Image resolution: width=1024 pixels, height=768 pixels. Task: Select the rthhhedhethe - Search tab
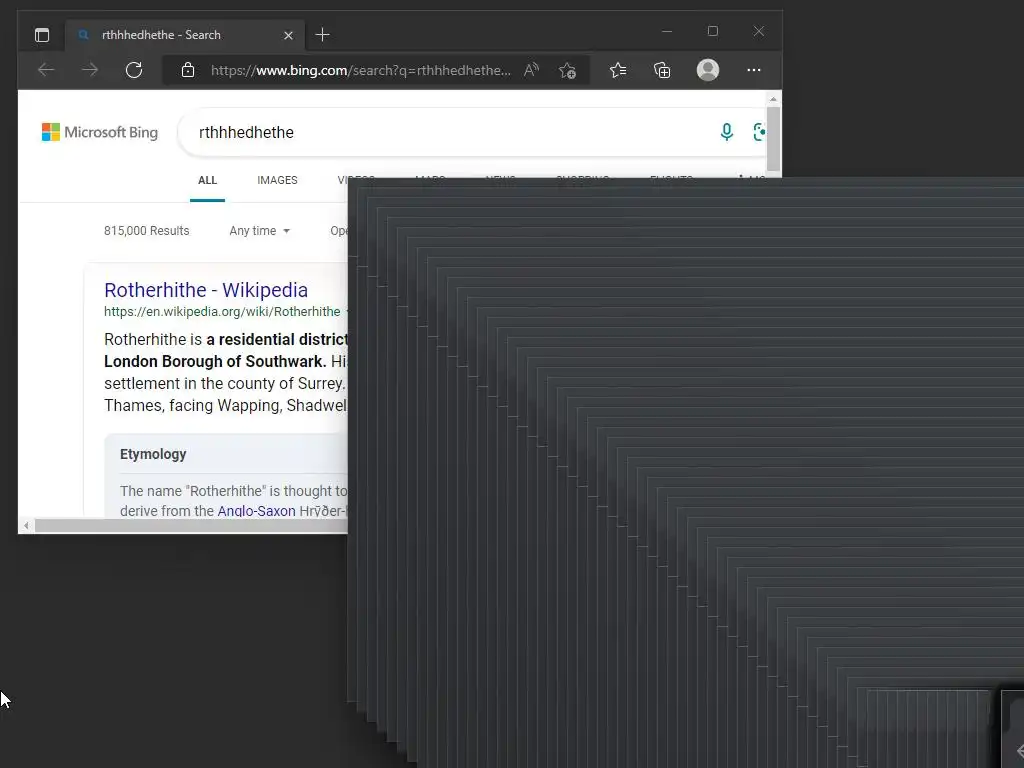(x=185, y=35)
